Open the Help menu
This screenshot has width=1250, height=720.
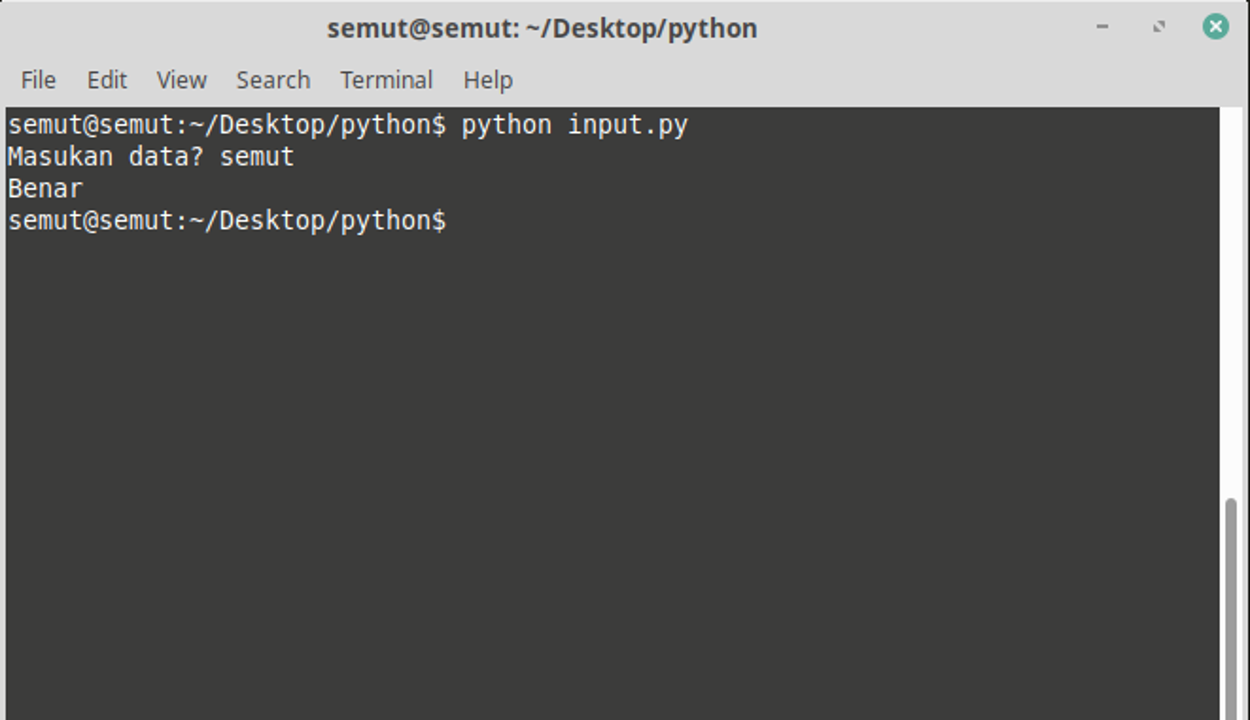[487, 80]
